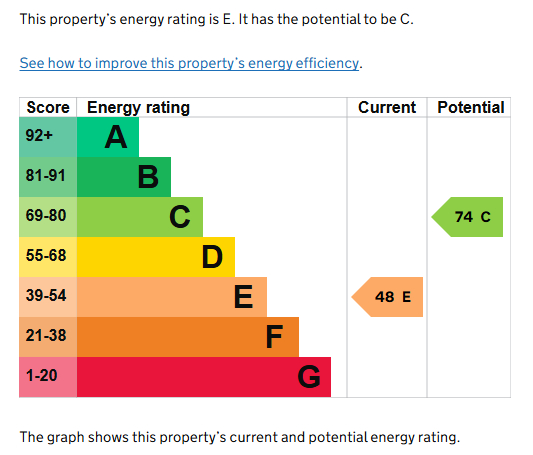Click the 1-20 score cell
Screen dimensions: 533x455
click(48, 377)
